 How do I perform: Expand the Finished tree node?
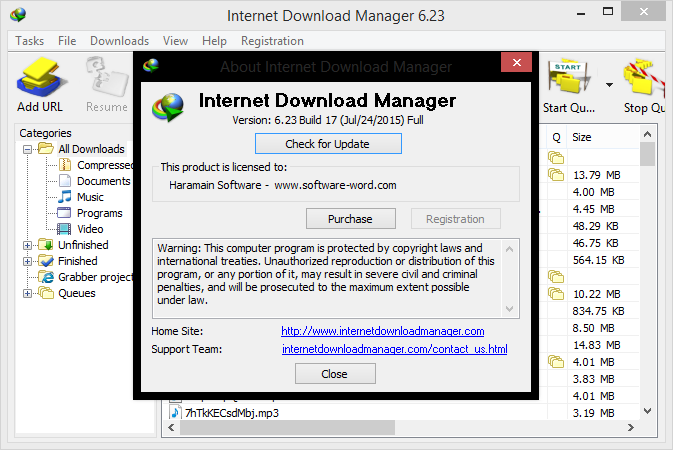point(27,261)
